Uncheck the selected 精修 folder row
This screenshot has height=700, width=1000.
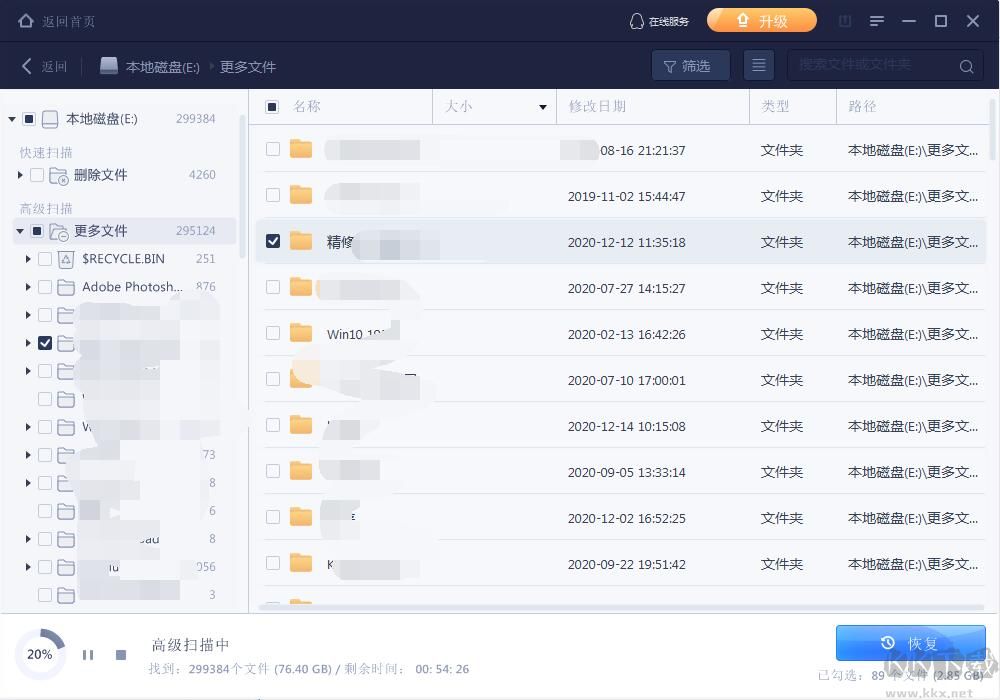point(273,240)
